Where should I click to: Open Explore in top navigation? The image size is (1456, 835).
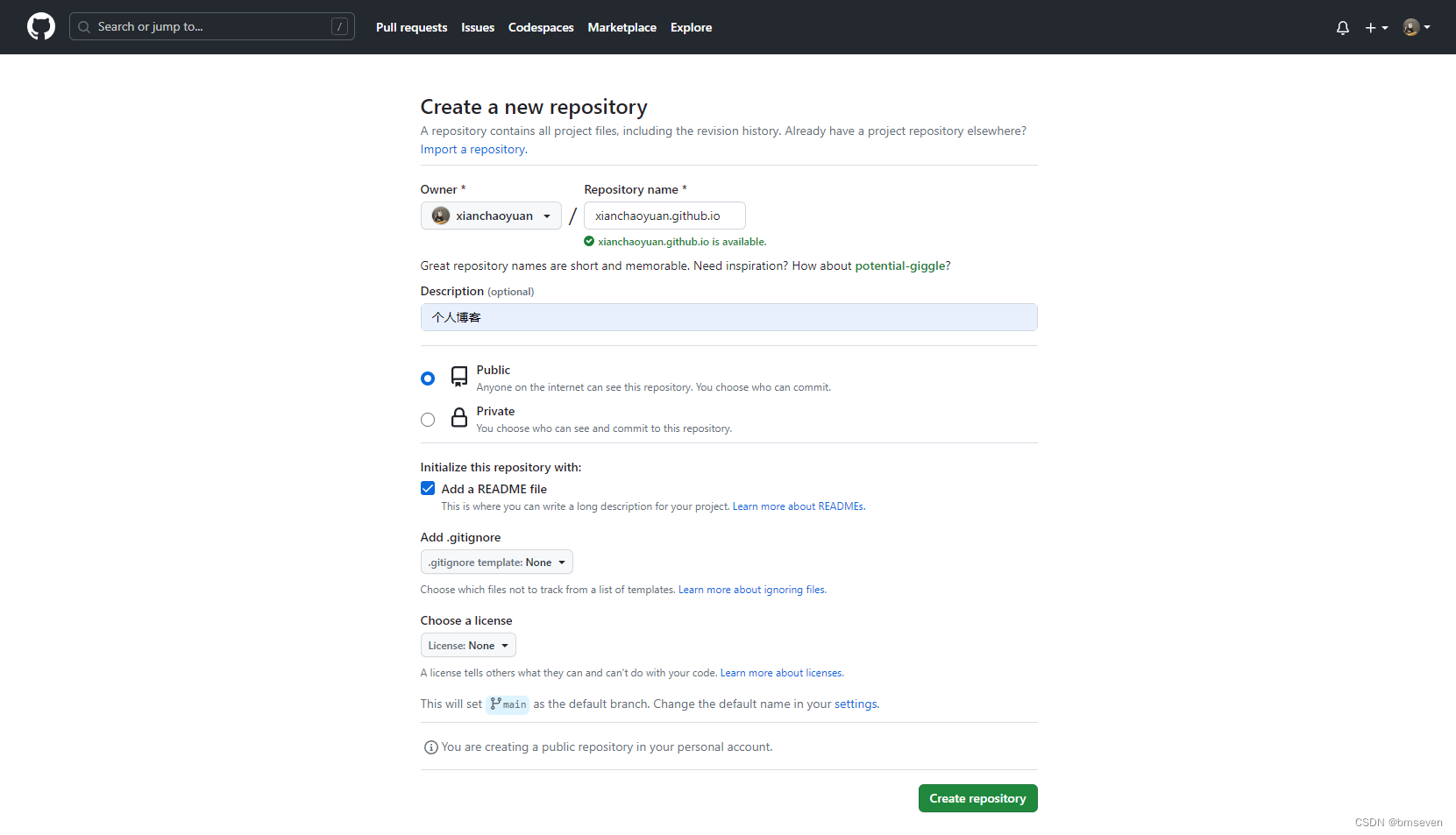tap(691, 27)
